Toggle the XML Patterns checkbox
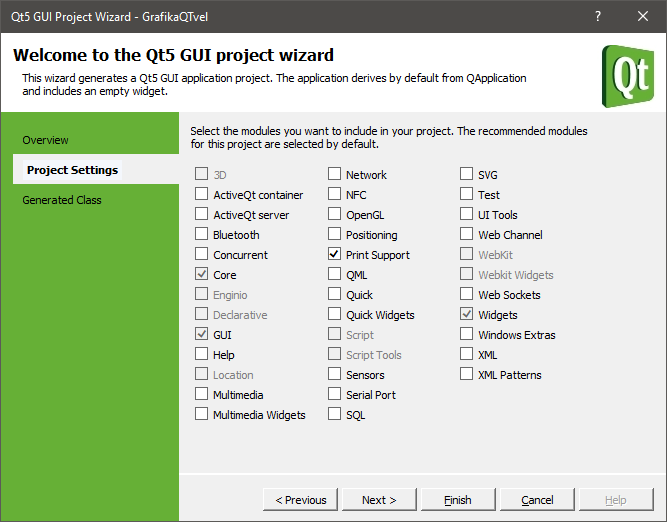Screen dimensions: 667x522 466,374
